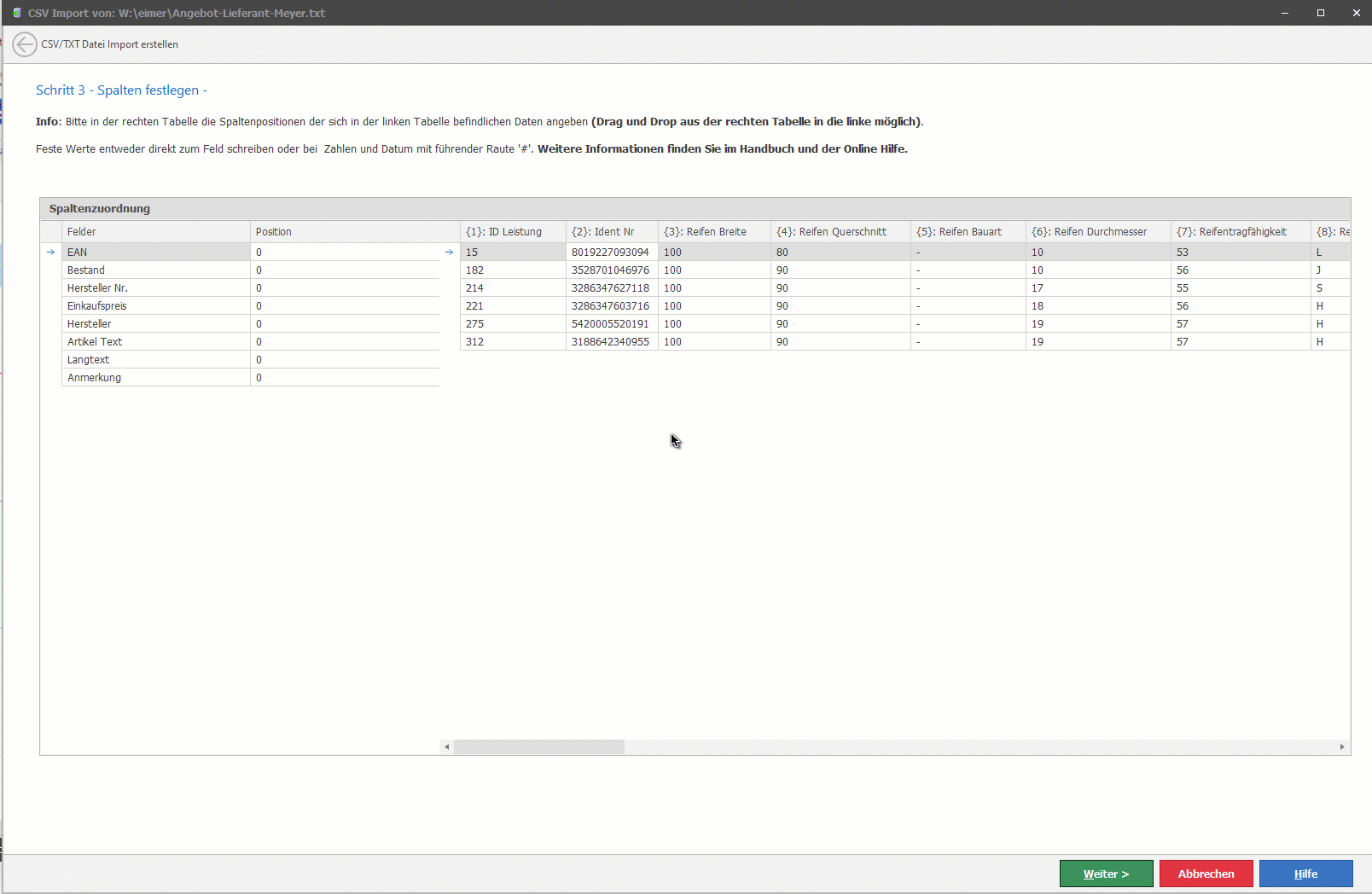Viewport: 1372px width, 894px height.
Task: Click the Schritt 3 - Spalten festlegen heading
Action: pyautogui.click(x=121, y=90)
